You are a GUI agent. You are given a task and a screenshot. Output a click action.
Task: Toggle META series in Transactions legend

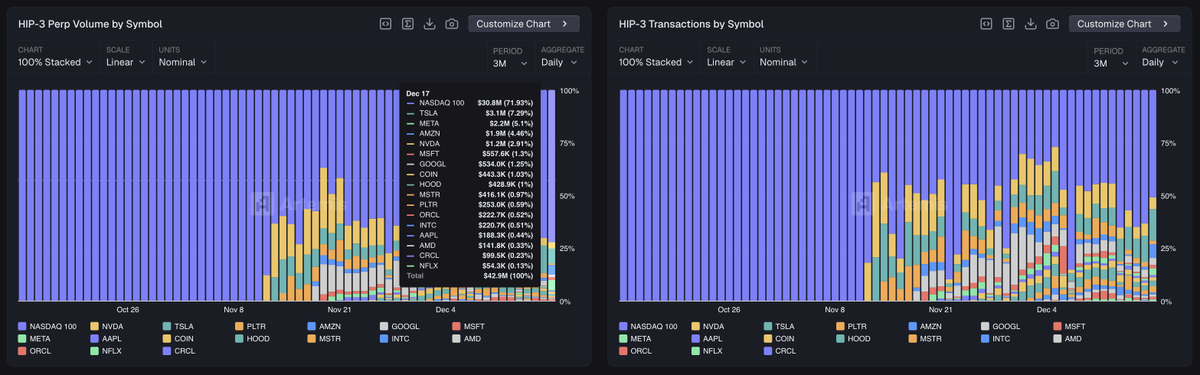pyautogui.click(x=635, y=339)
